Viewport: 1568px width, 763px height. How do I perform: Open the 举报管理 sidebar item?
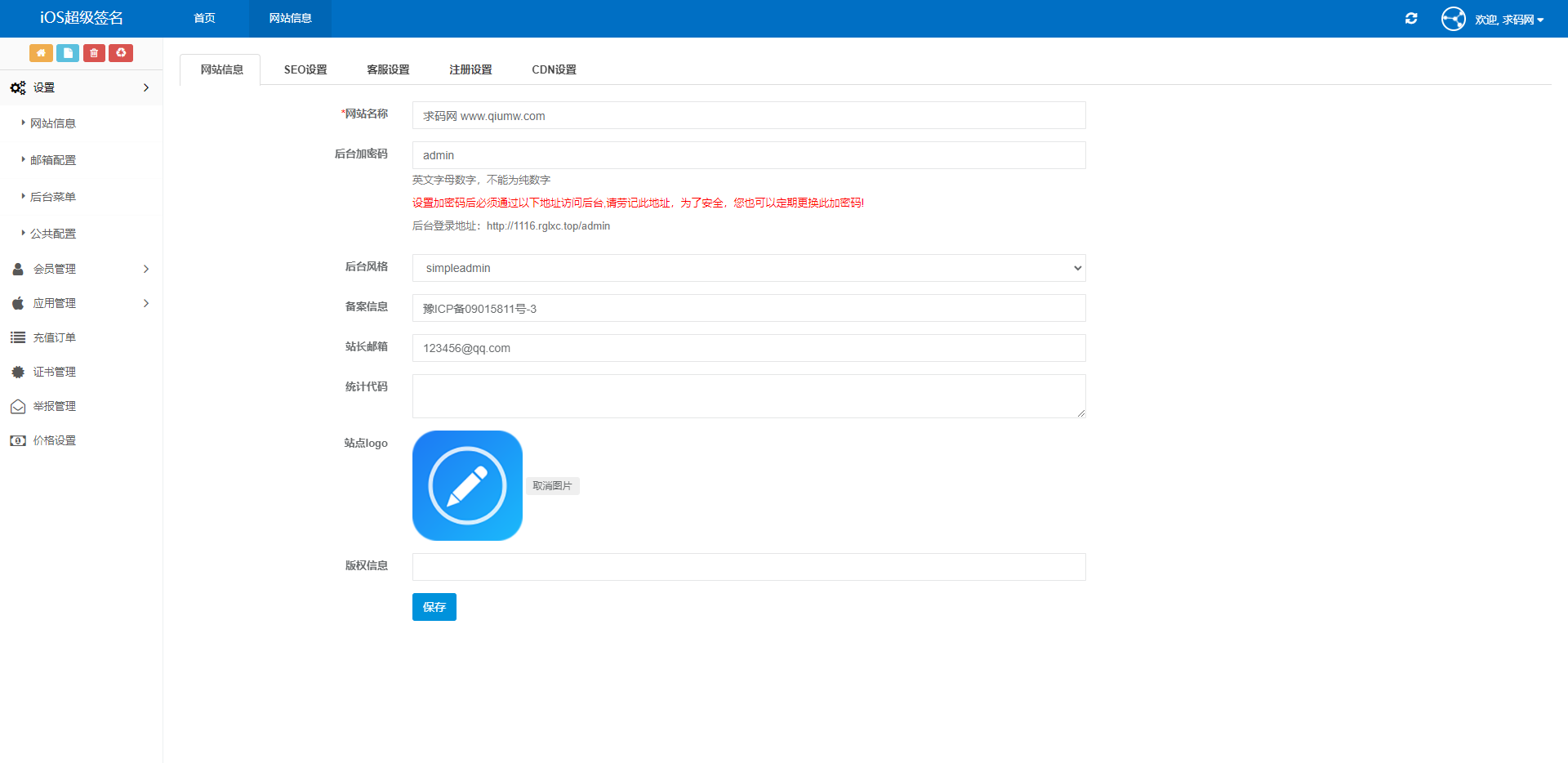point(54,406)
